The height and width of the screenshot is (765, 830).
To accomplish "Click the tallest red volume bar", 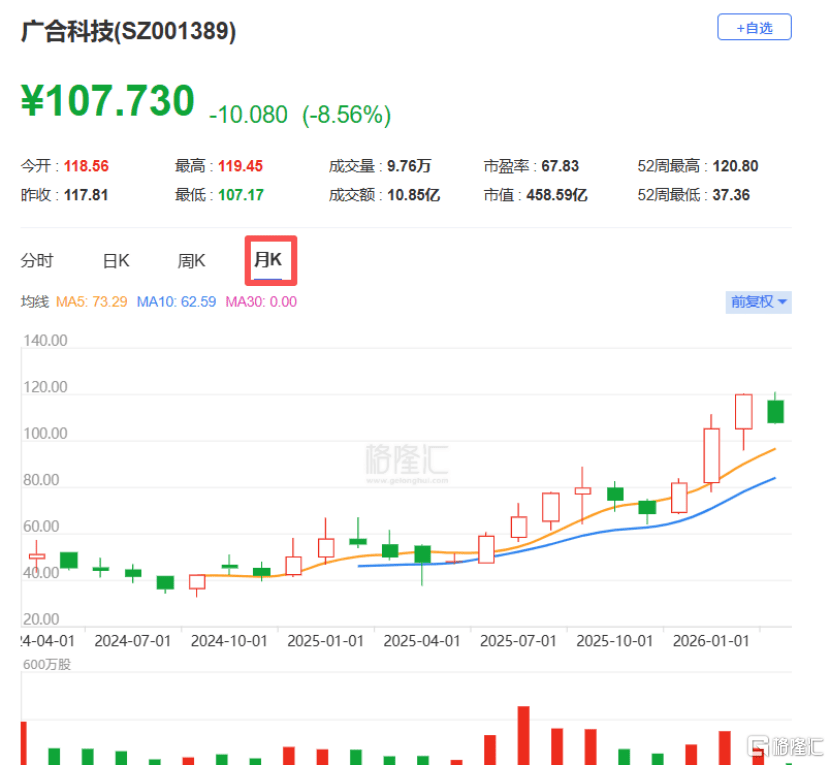I will 523,735.
